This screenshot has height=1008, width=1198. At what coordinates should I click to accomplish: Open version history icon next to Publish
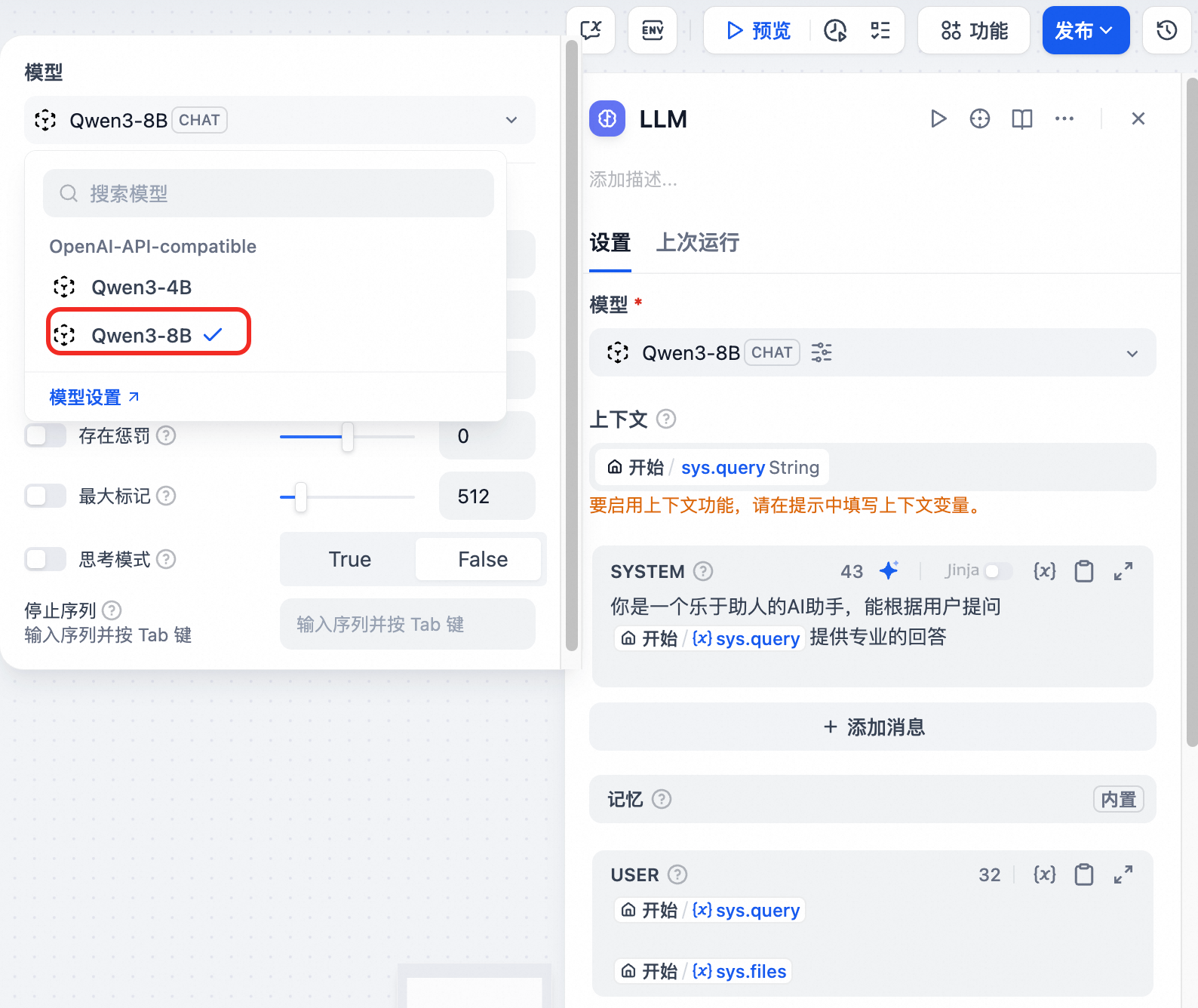[x=1166, y=30]
